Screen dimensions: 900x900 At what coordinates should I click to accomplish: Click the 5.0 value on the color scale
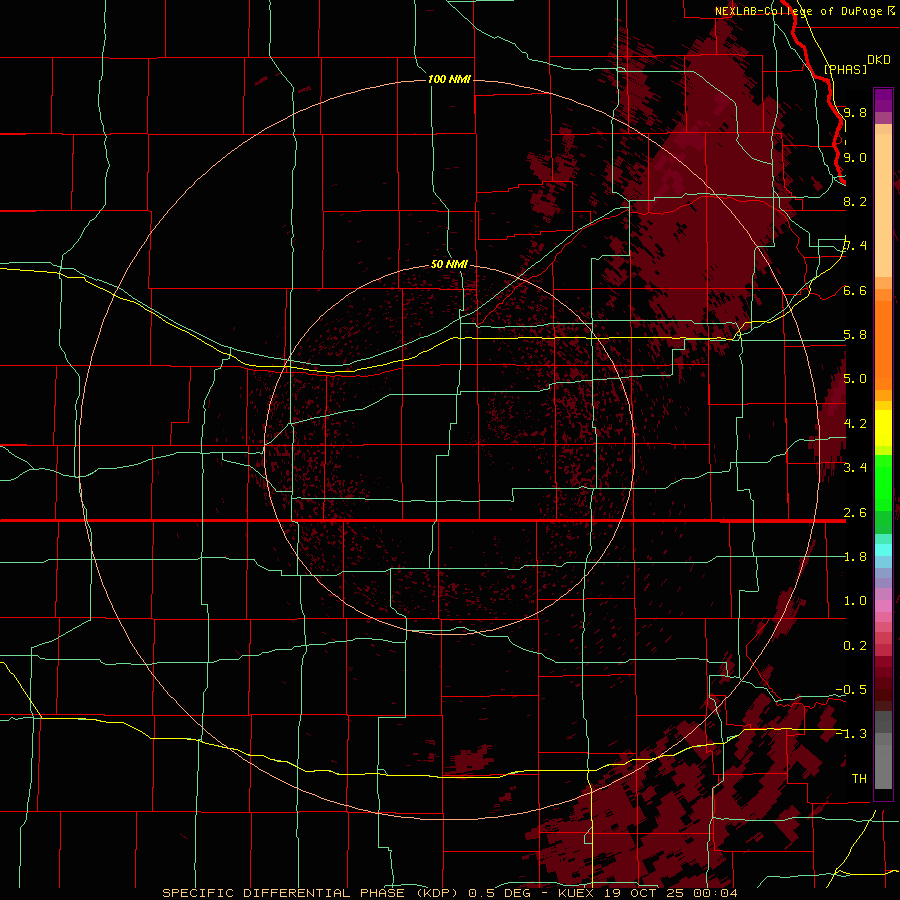[x=855, y=379]
